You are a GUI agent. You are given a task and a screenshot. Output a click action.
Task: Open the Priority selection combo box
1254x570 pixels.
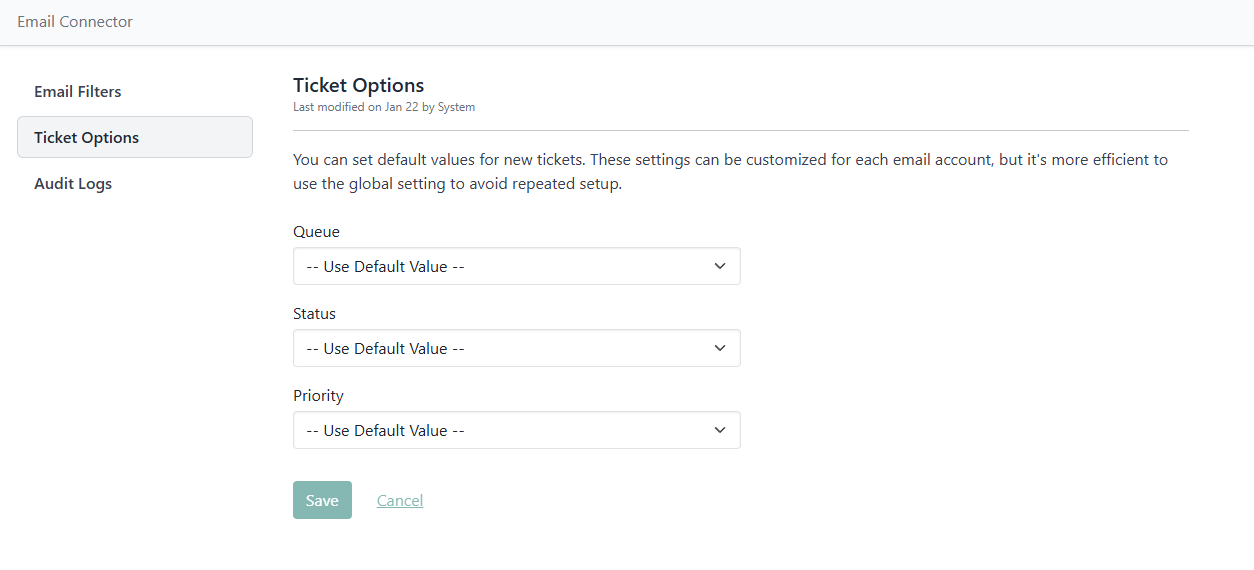coord(516,430)
